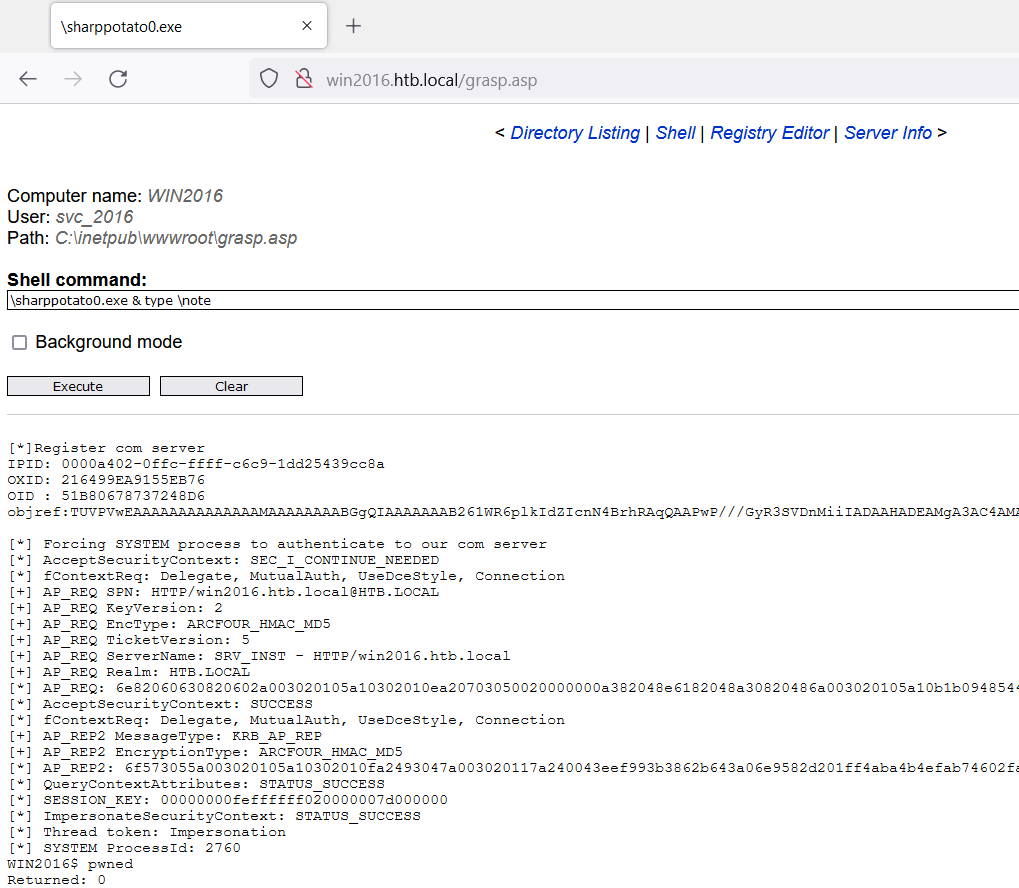Click the AP_REQ SPN line
Image resolution: width=1019 pixels, height=888 pixels.
click(x=224, y=592)
